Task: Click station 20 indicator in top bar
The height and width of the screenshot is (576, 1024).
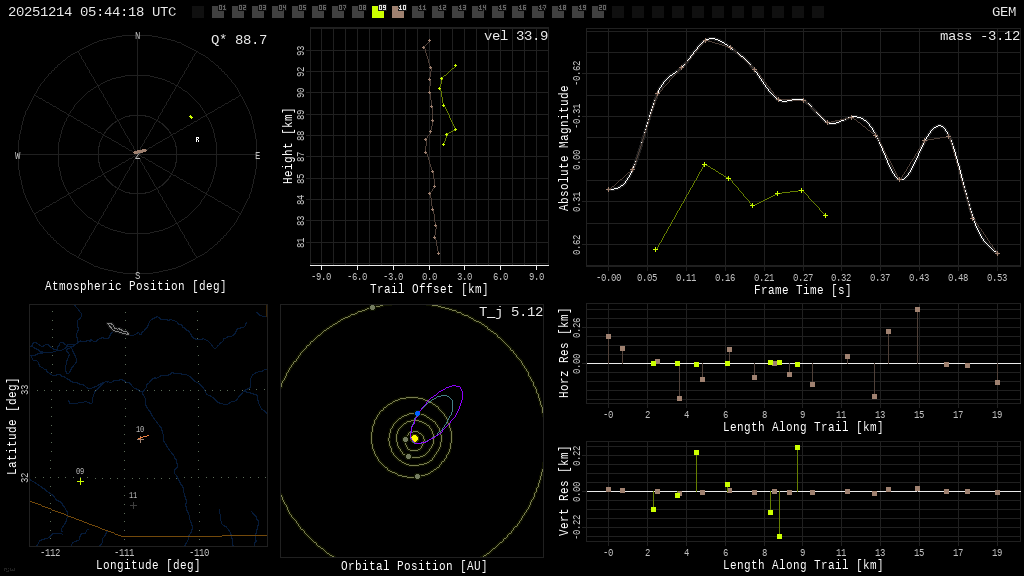Action: click(598, 12)
